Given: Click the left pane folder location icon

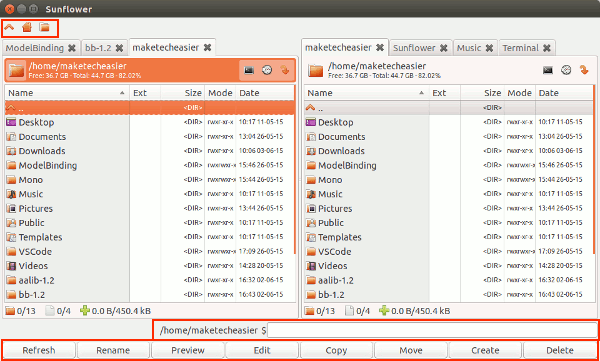Looking at the screenshot, I should 16,70.
